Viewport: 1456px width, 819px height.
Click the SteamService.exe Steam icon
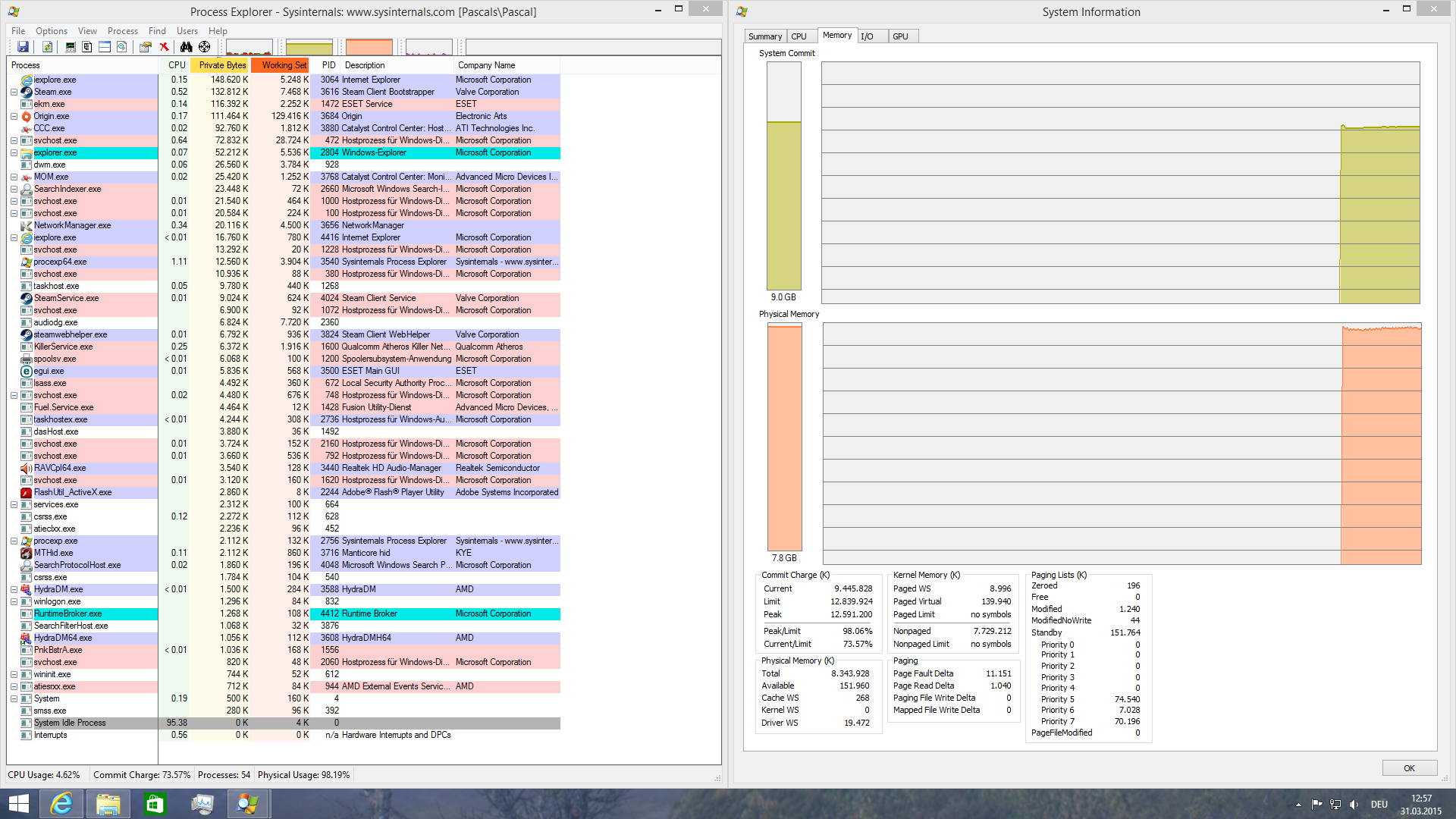[x=27, y=298]
